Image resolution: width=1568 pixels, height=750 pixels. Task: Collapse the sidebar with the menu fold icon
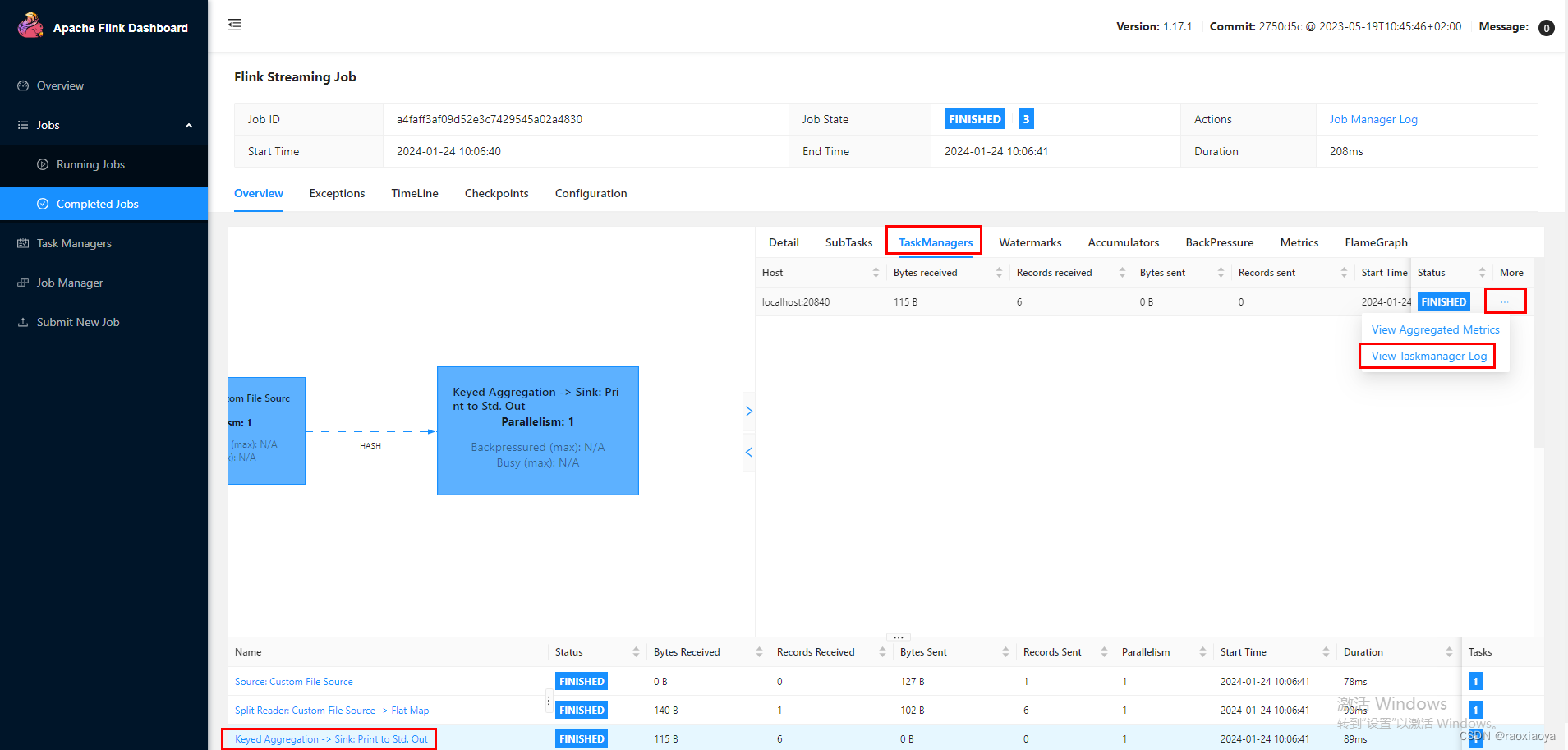click(235, 25)
